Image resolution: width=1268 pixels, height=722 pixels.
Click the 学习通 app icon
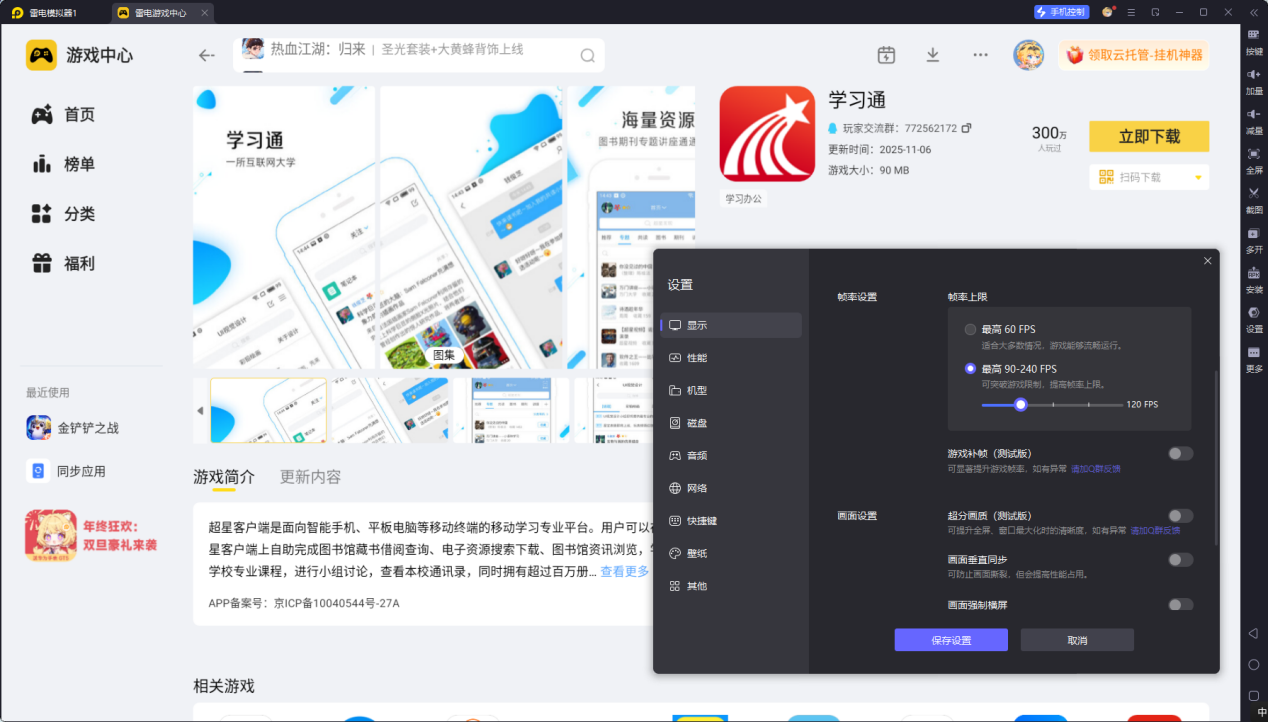point(768,134)
